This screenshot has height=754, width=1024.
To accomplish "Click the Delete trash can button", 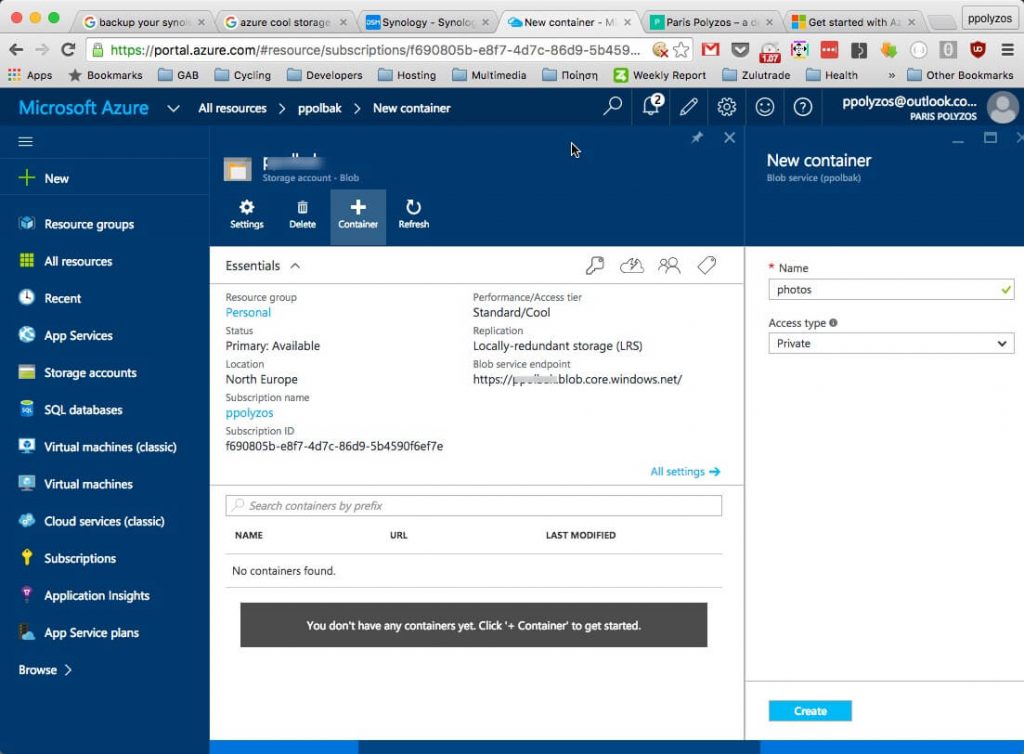I will [302, 215].
